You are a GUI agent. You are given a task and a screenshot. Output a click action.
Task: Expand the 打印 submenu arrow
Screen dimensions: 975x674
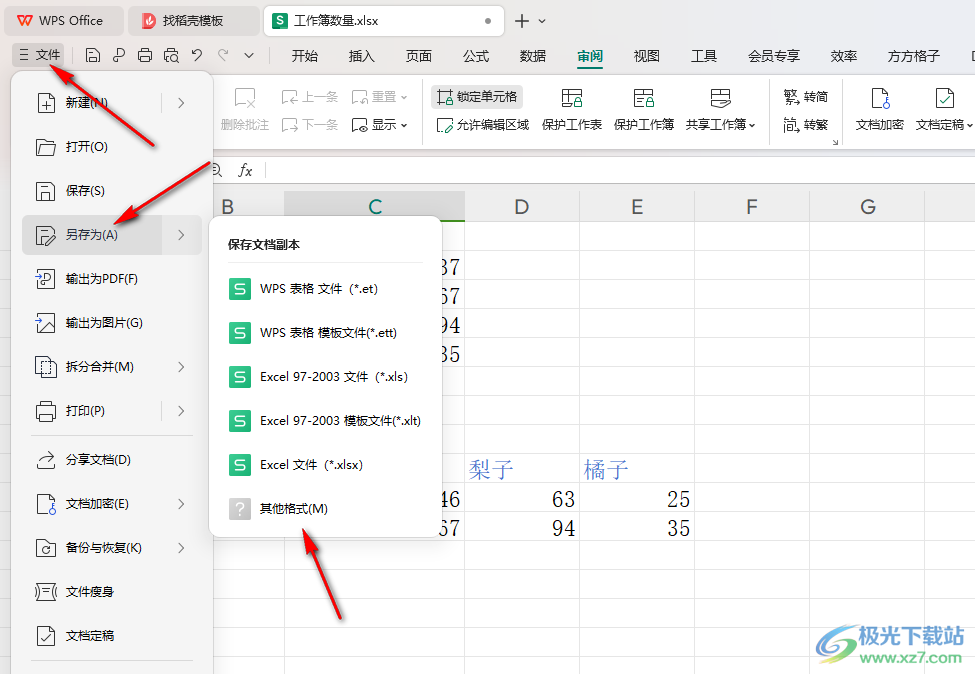coord(182,411)
